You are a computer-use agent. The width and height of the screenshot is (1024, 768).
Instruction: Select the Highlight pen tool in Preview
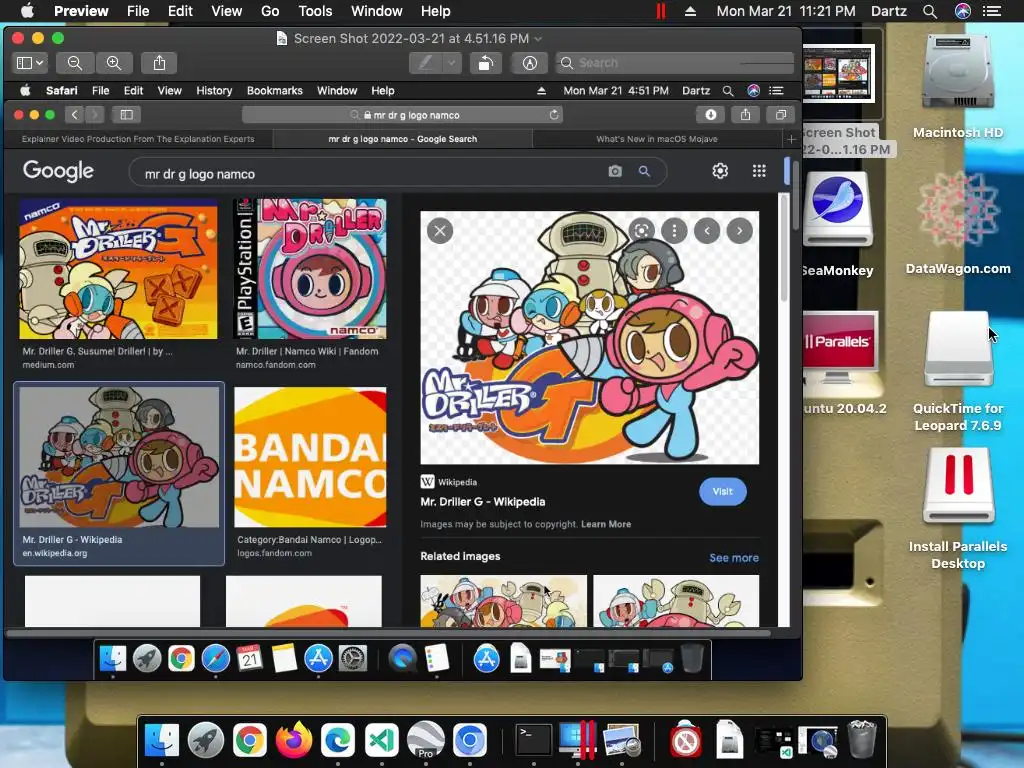point(426,63)
